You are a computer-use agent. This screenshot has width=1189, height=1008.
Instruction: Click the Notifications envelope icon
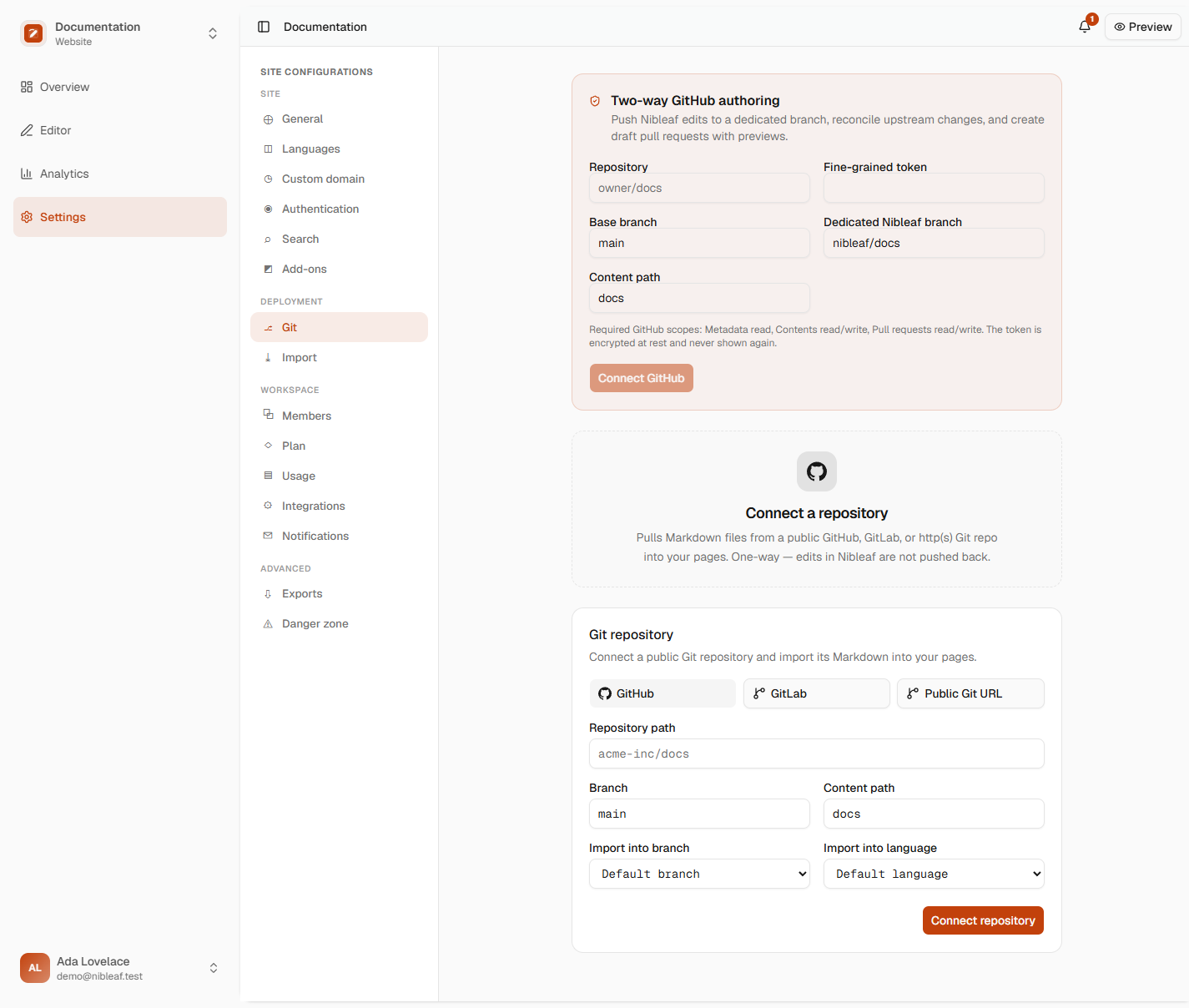(268, 536)
